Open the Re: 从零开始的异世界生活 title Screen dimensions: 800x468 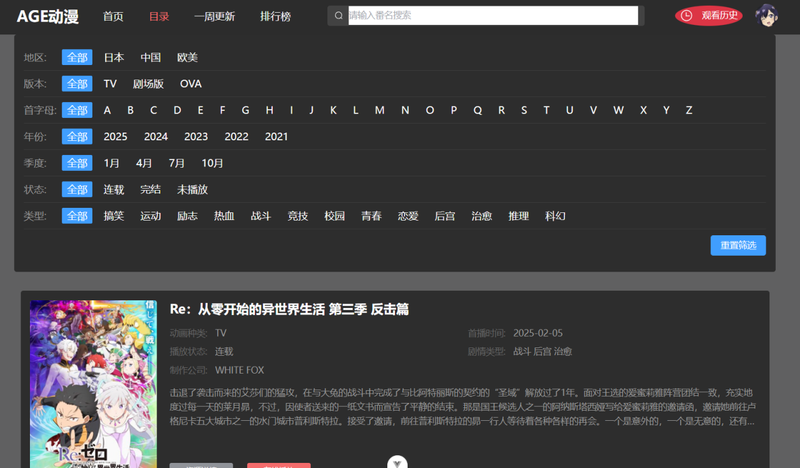pyautogui.click(x=289, y=309)
